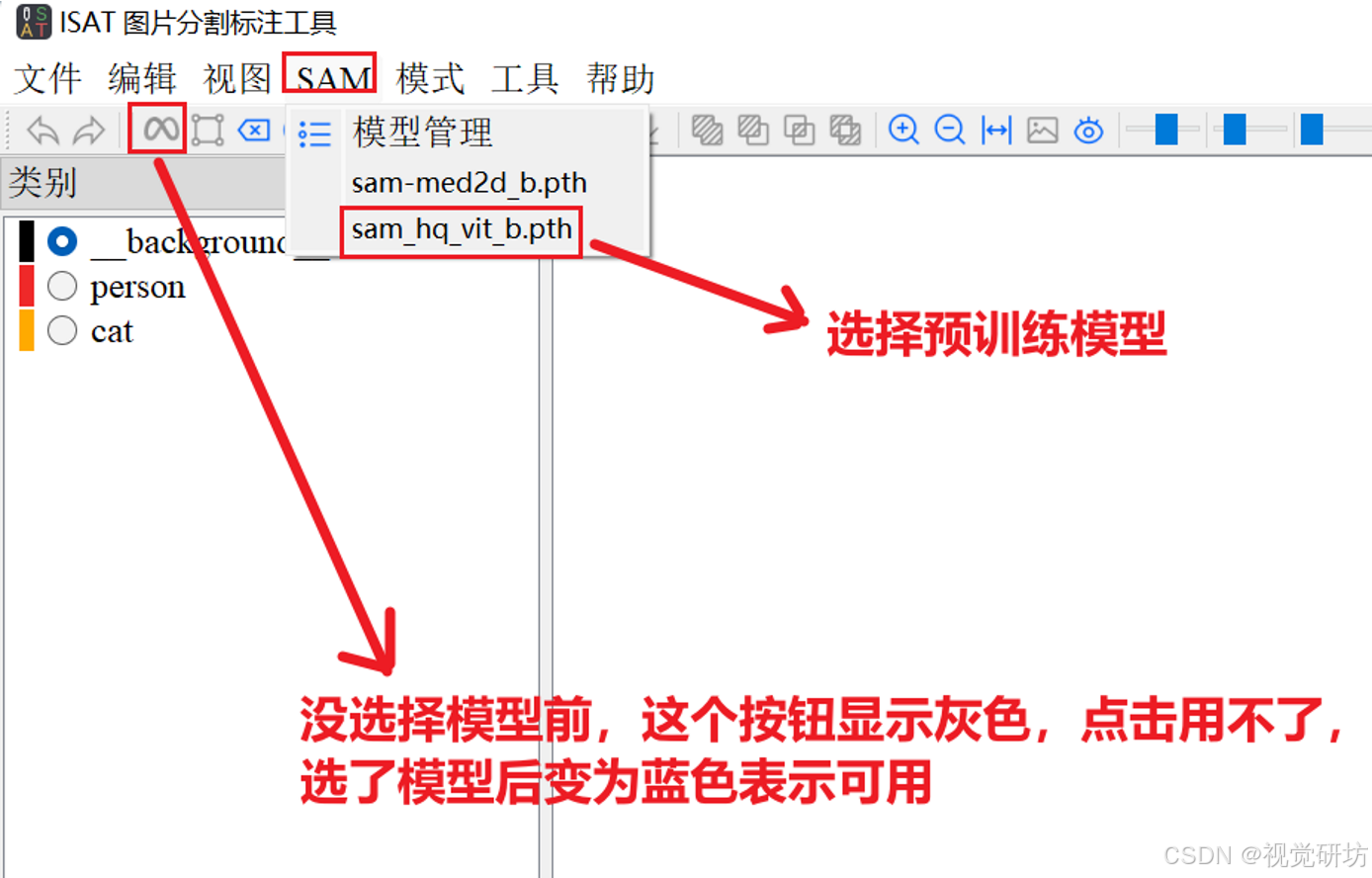Select the person category radio button

pos(62,286)
